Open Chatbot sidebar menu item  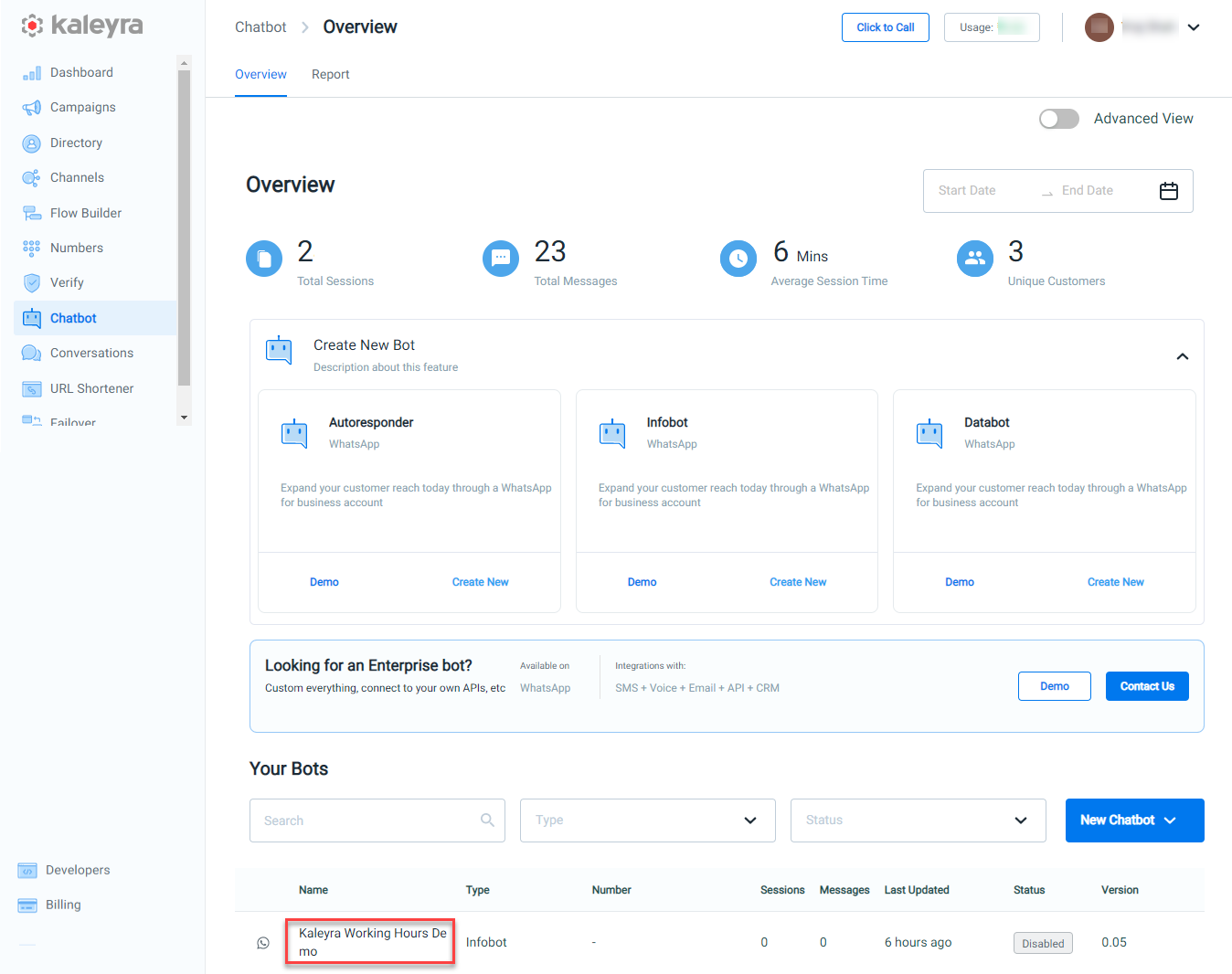coord(95,318)
